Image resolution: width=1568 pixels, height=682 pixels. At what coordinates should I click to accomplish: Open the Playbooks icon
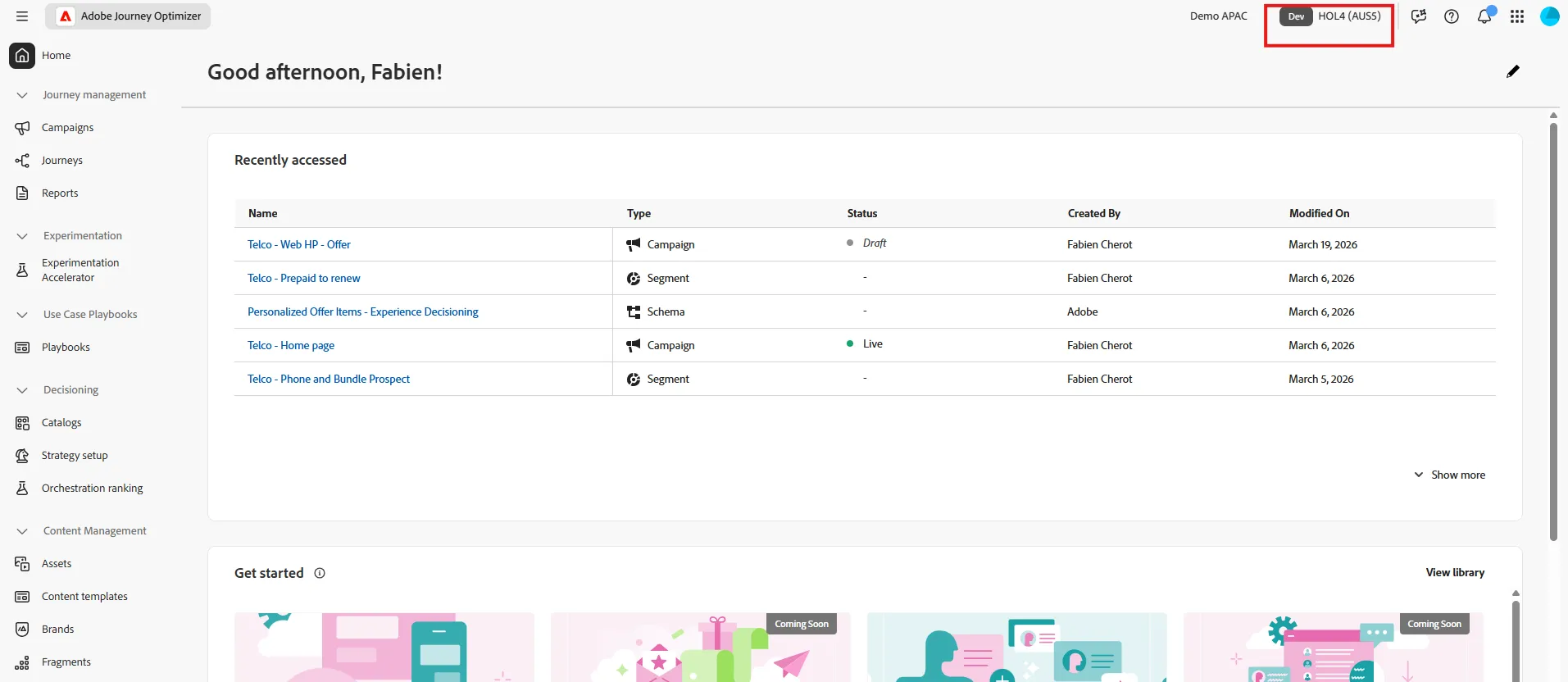click(x=22, y=348)
